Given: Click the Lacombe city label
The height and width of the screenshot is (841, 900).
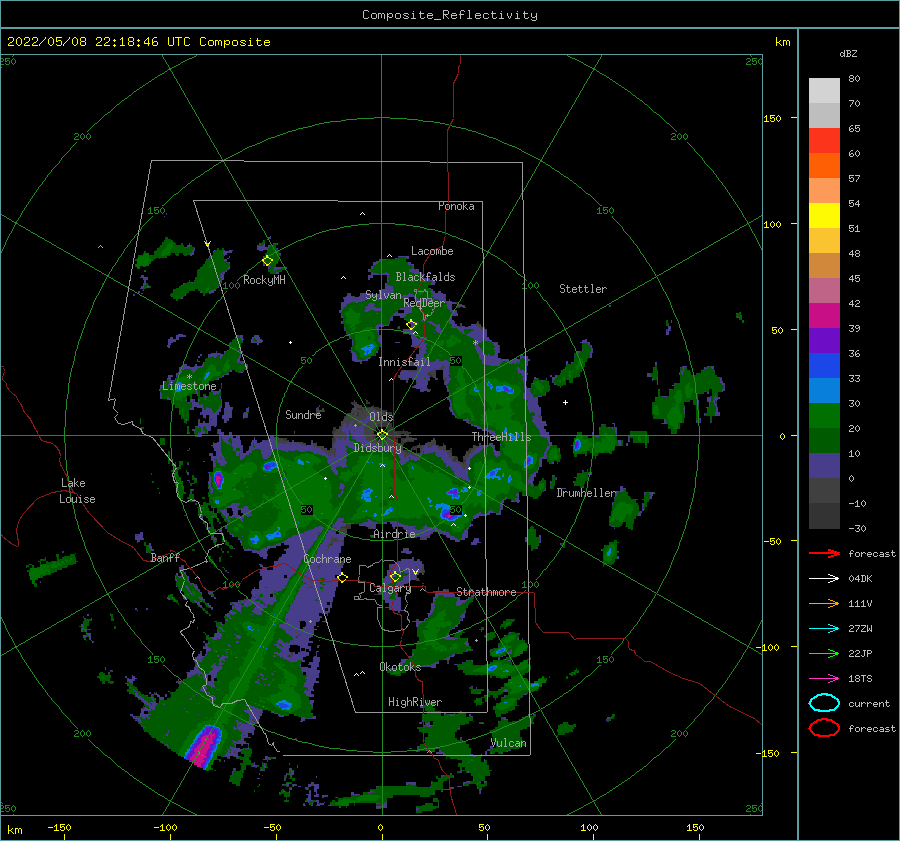Looking at the screenshot, I should coord(432,251).
